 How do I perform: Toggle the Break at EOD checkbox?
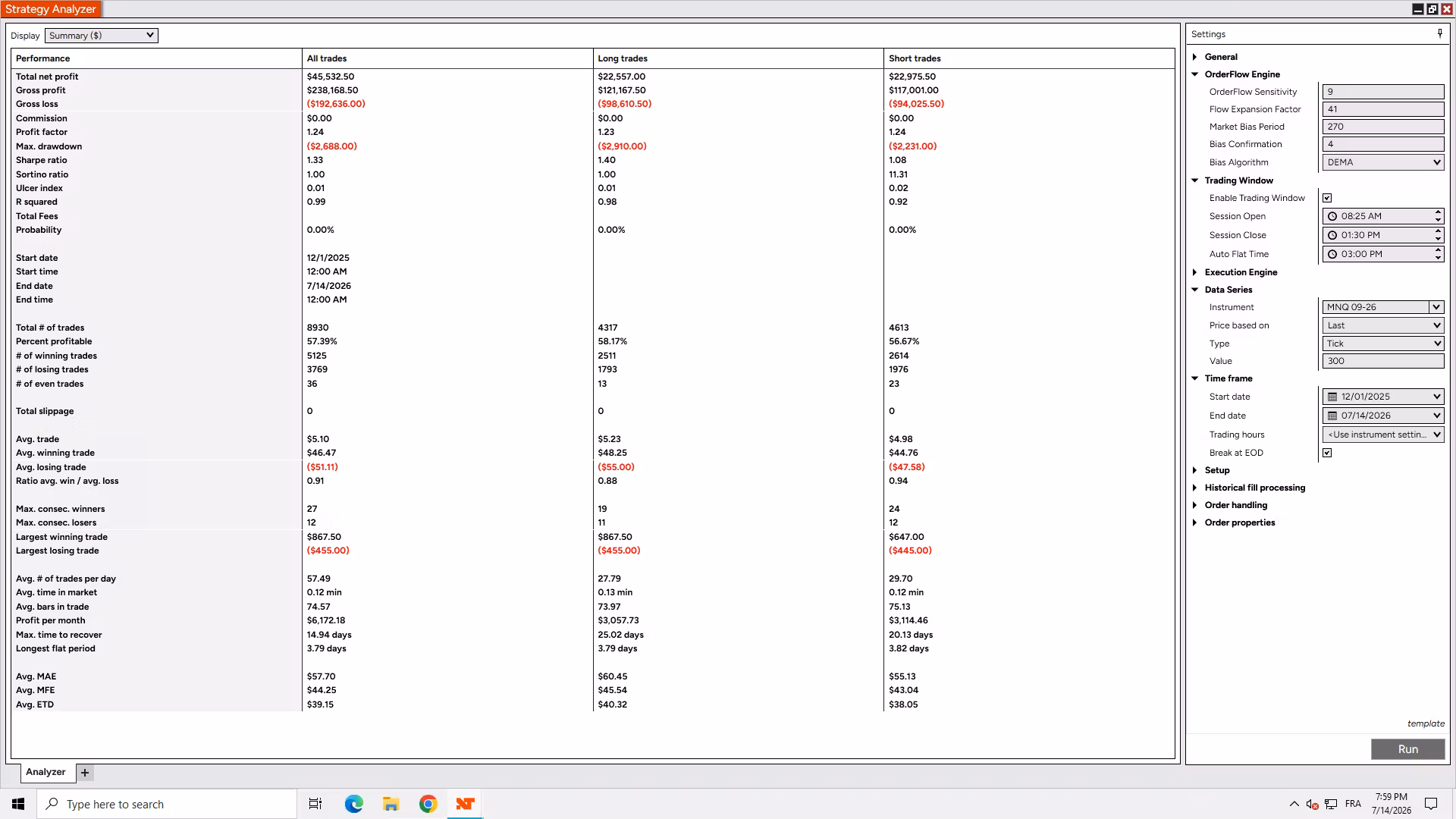point(1327,453)
